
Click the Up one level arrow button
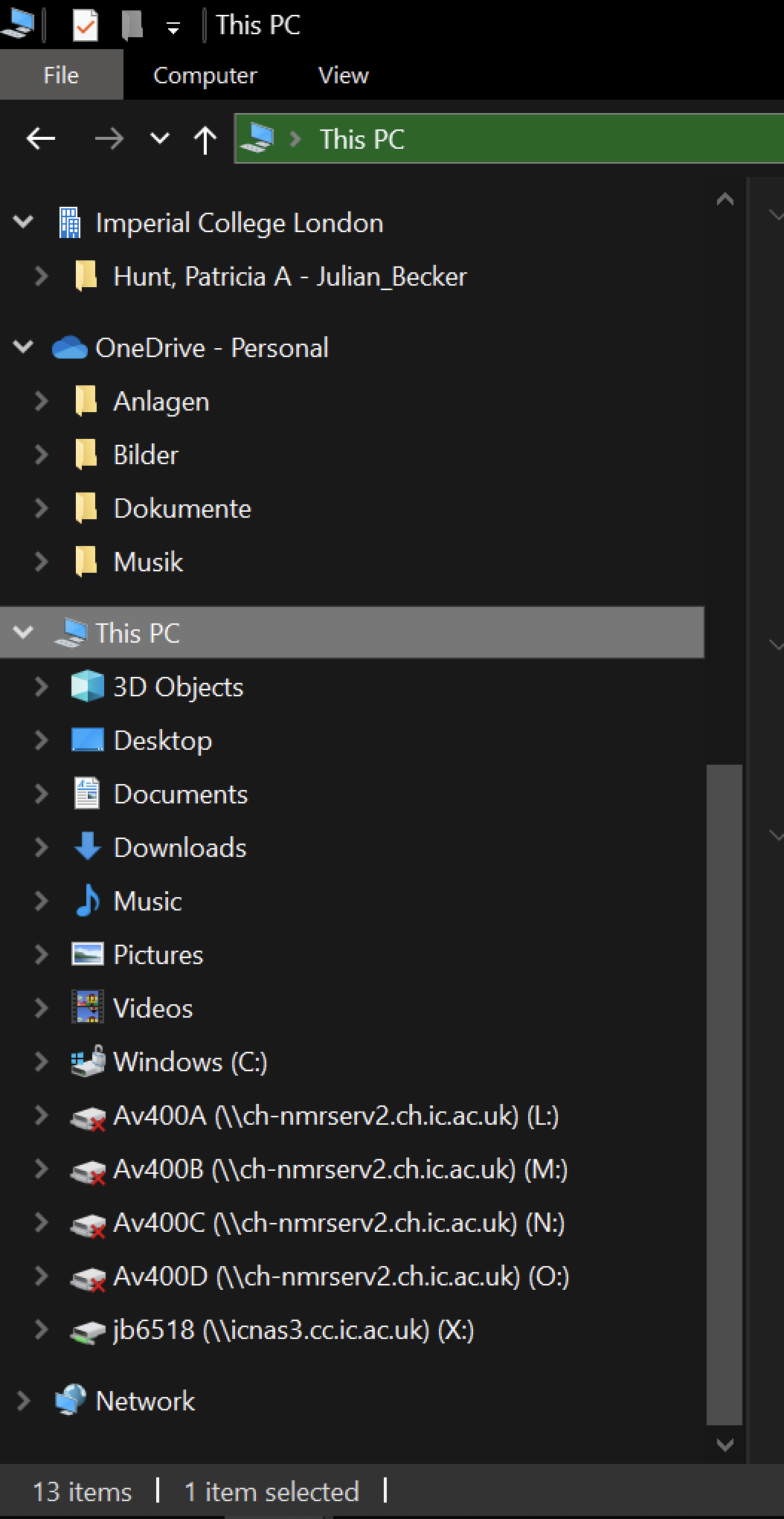click(205, 138)
